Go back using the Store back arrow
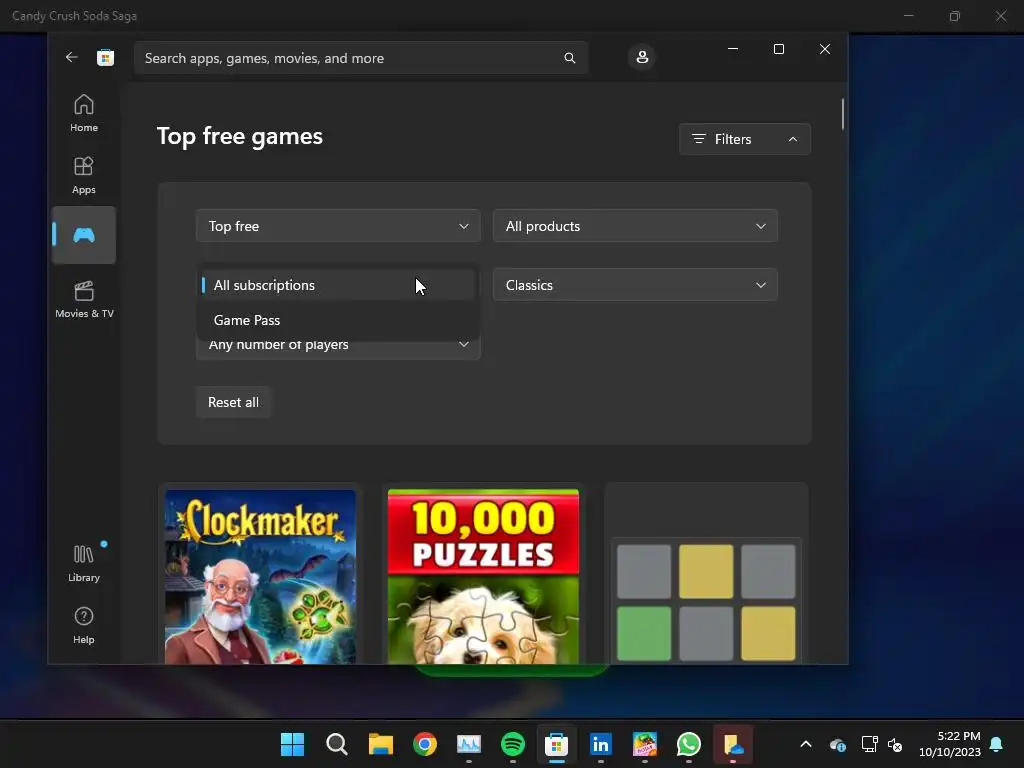1024x768 pixels. [x=72, y=57]
